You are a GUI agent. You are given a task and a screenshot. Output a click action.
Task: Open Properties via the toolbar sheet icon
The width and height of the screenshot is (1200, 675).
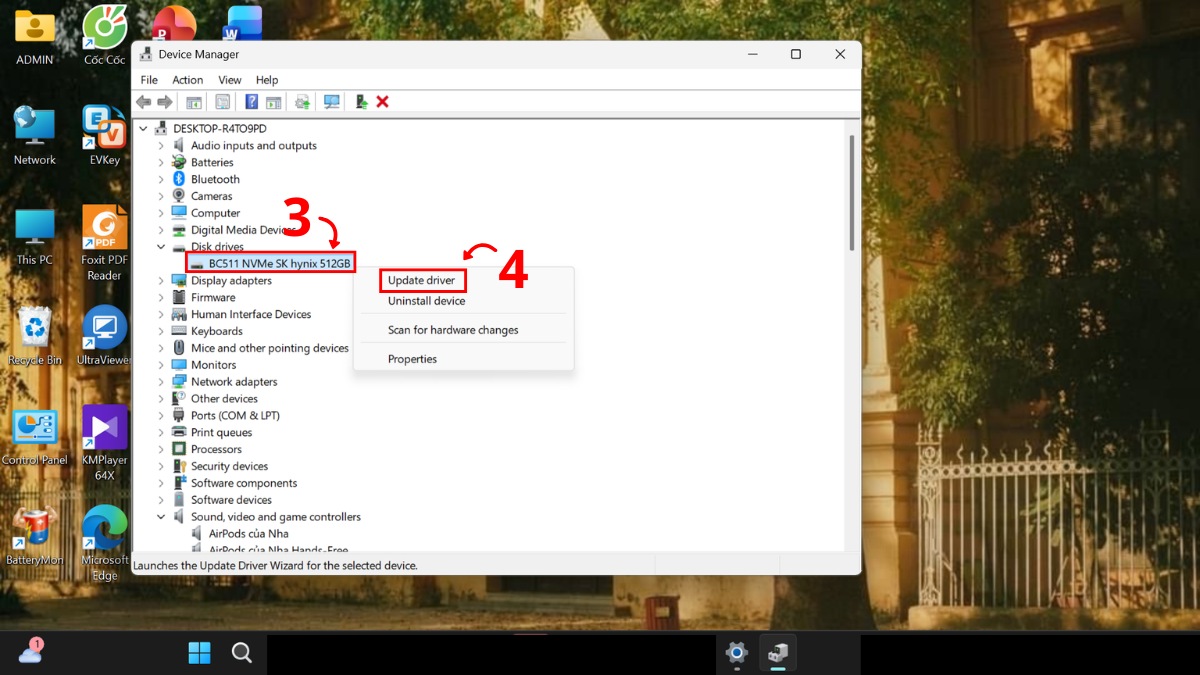pos(223,102)
